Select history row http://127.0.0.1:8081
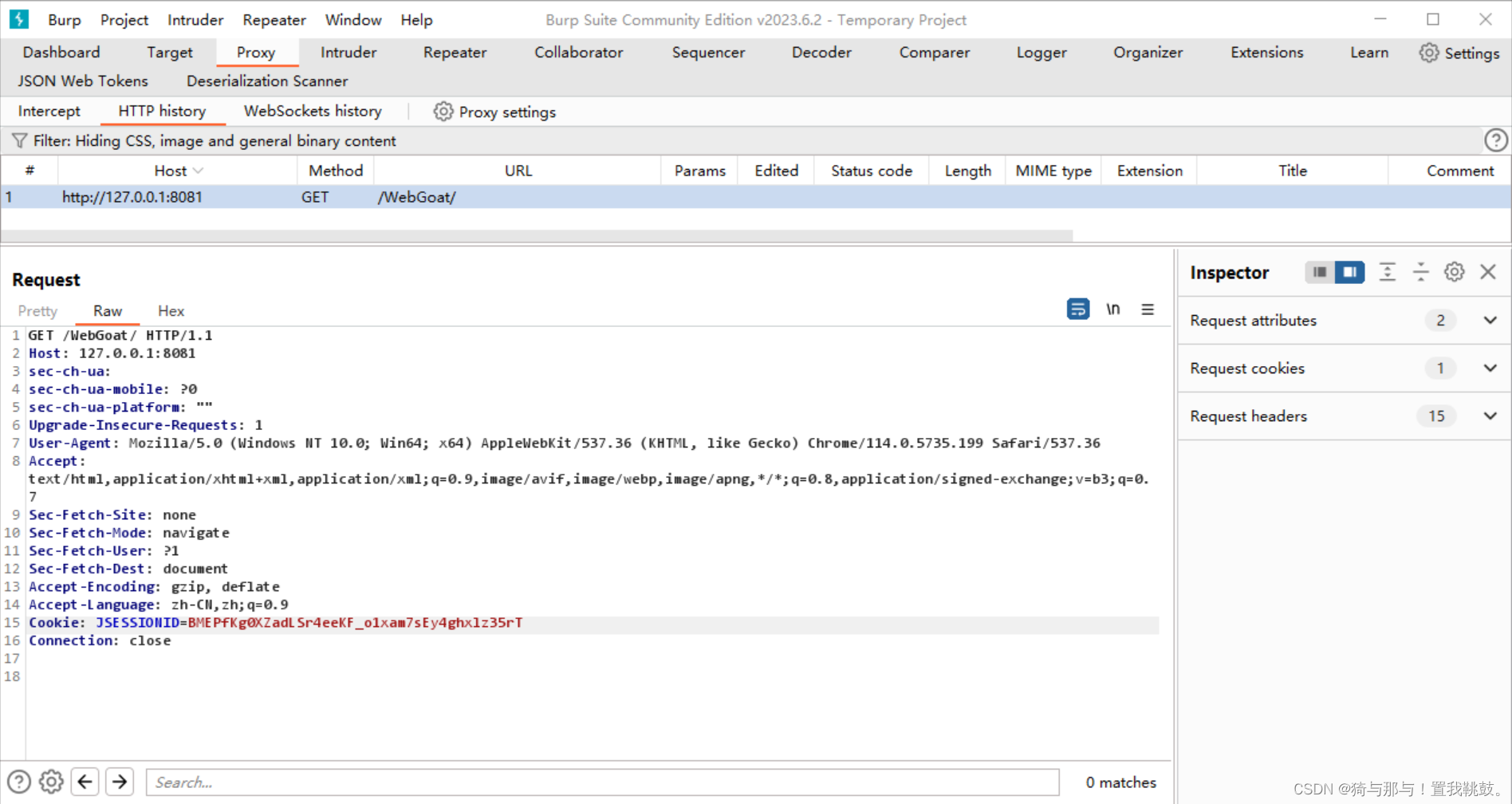The height and width of the screenshot is (804, 1512). coord(755,197)
